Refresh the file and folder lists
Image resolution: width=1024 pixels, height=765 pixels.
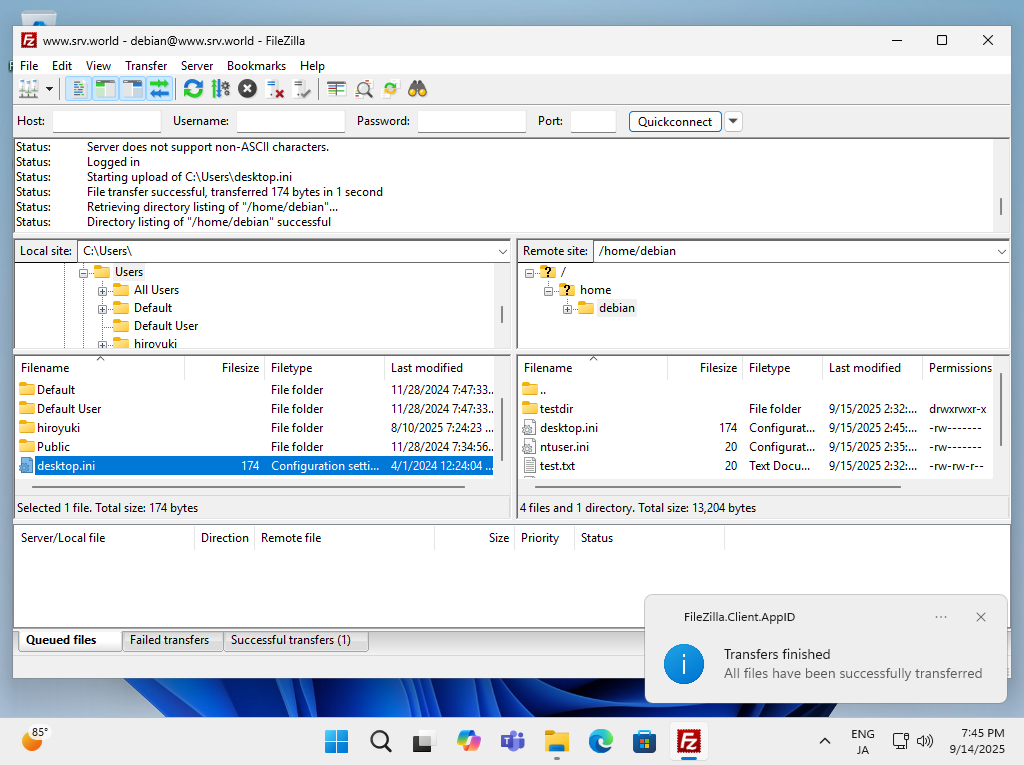[x=193, y=89]
